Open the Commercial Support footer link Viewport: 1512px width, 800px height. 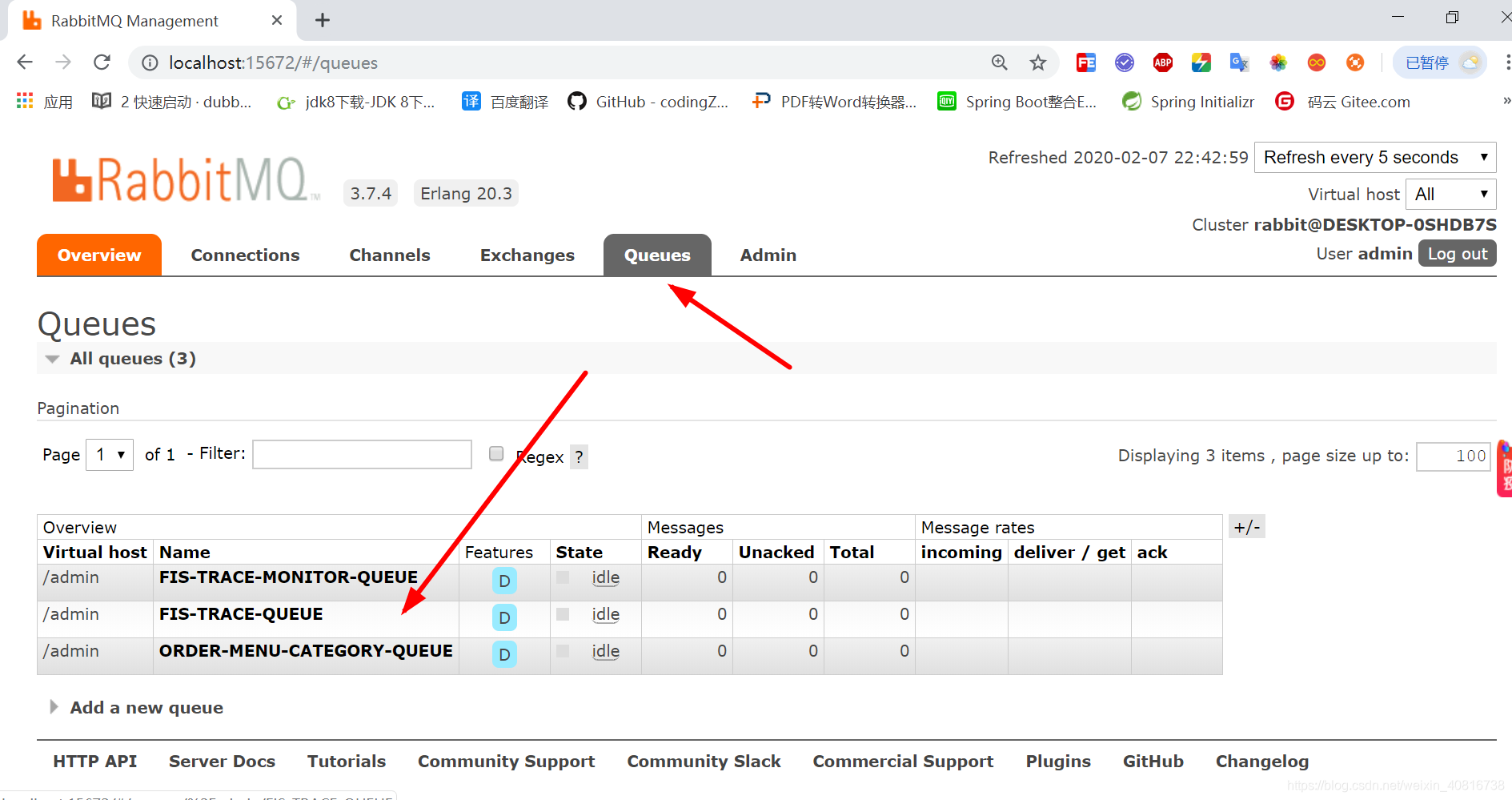click(x=903, y=762)
